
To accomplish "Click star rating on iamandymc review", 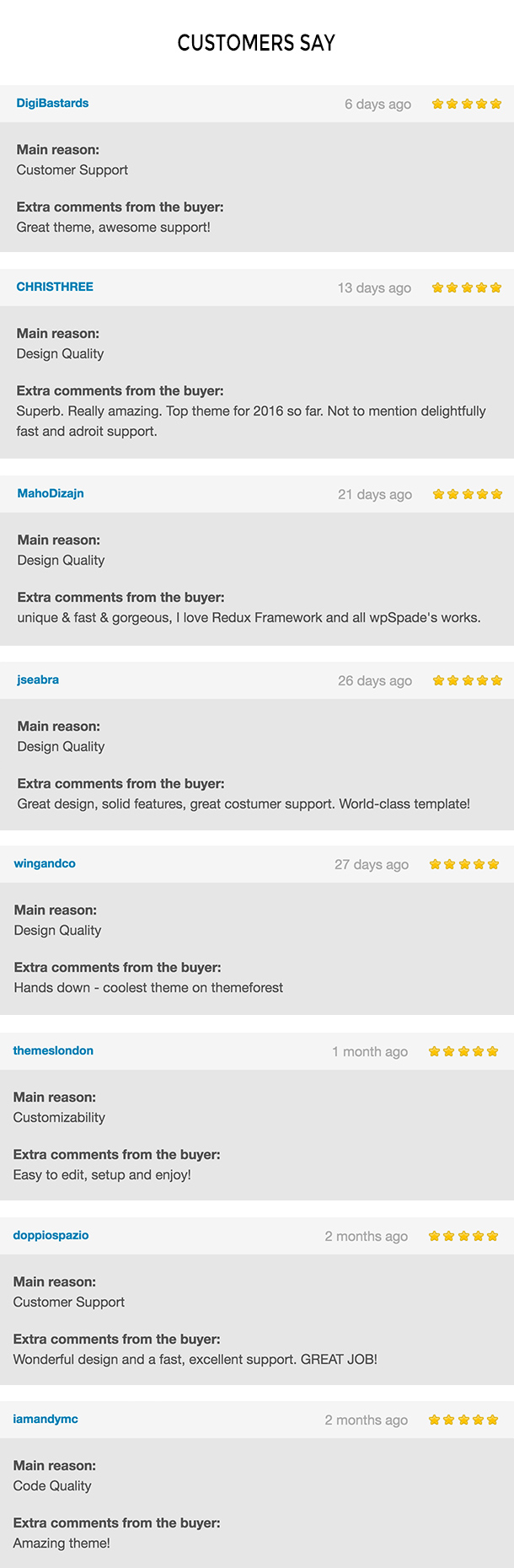I will coord(463,1420).
